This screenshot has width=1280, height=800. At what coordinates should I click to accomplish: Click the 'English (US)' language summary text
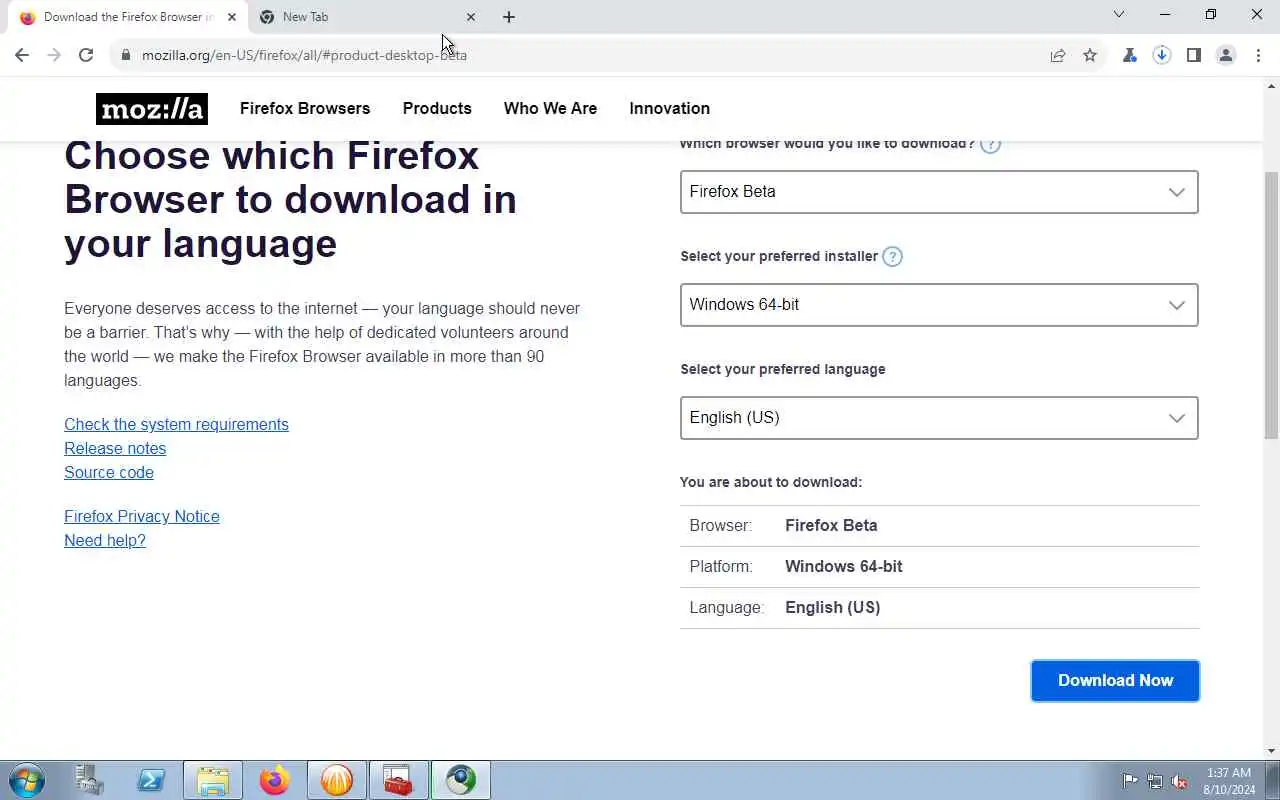tap(833, 607)
